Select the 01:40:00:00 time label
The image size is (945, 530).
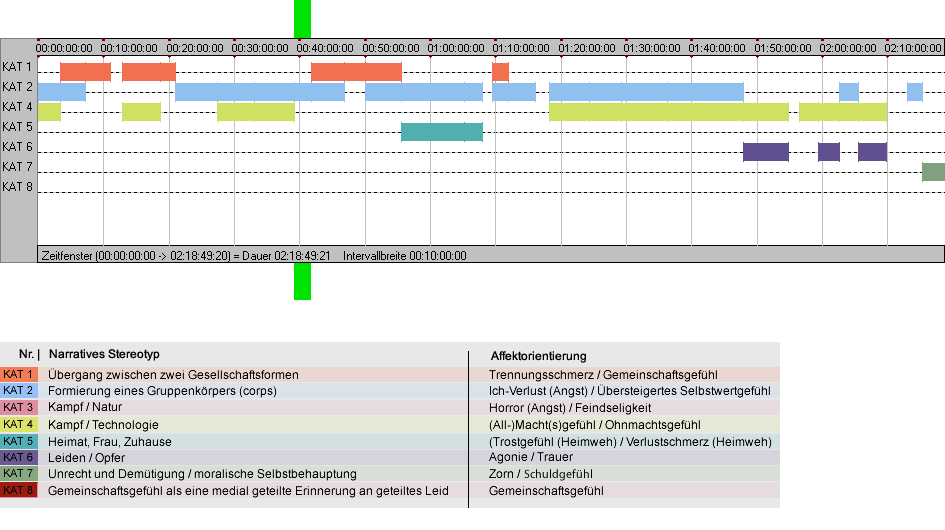[717, 48]
